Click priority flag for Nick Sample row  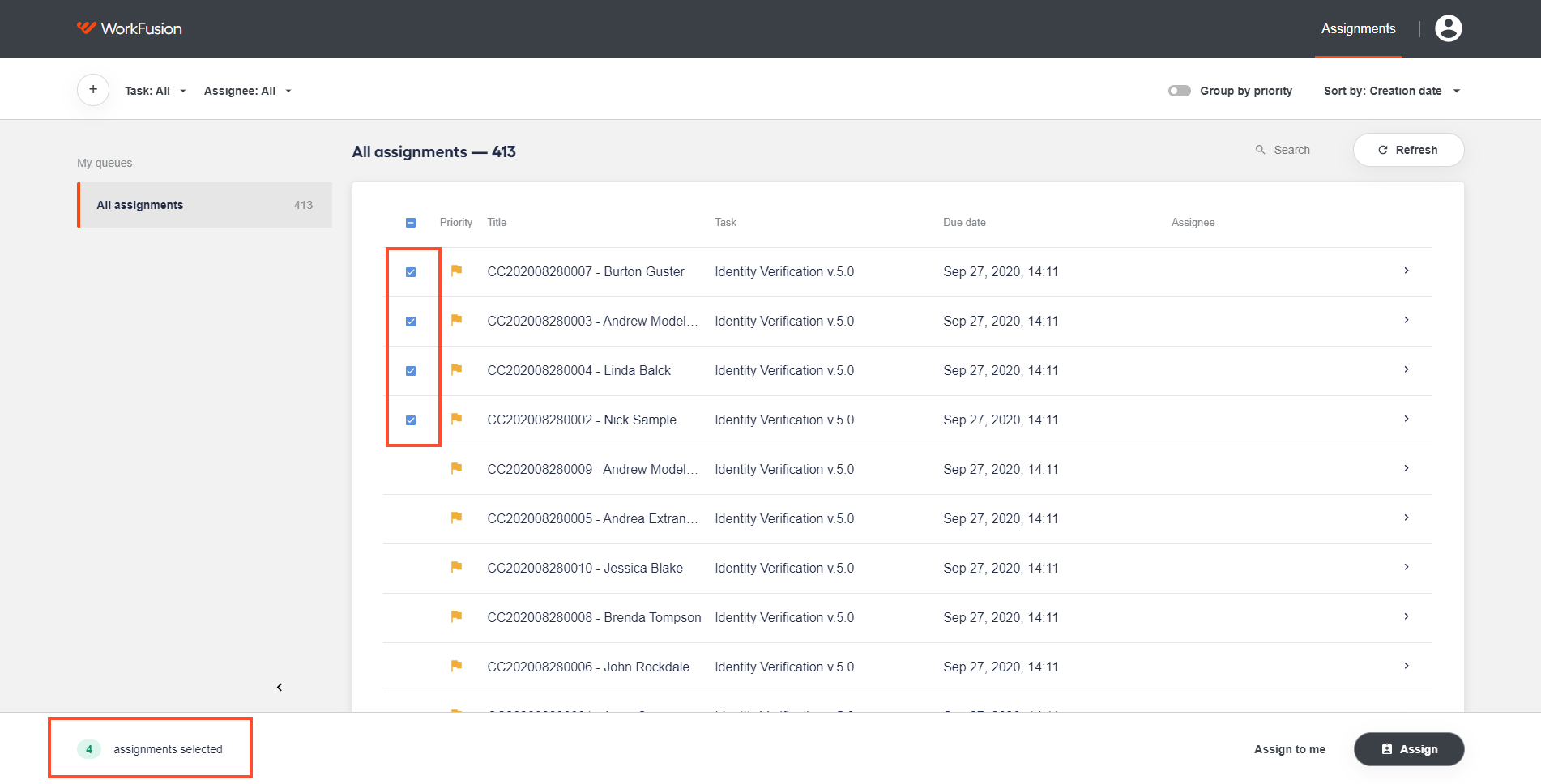457,419
